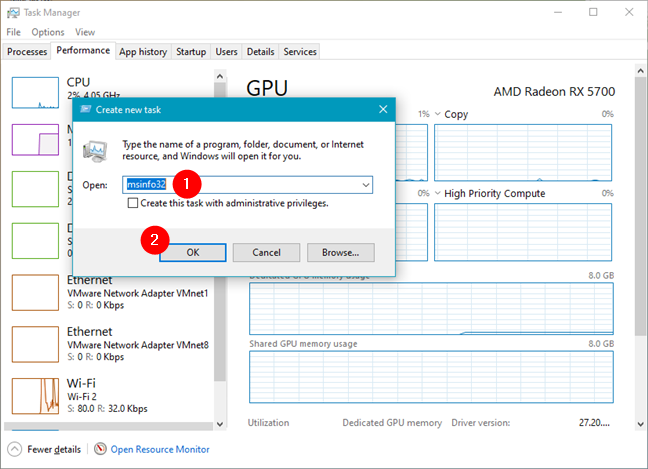Select Ethernet VMnet8 adapter thumbnail
This screenshot has width=648, height=469.
[36, 343]
